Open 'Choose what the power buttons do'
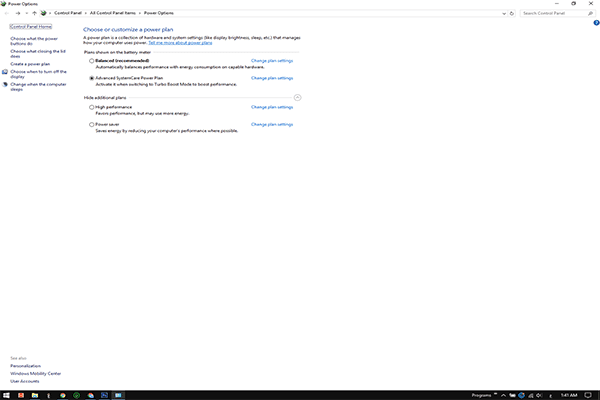This screenshot has width=600, height=400. pyautogui.click(x=34, y=41)
